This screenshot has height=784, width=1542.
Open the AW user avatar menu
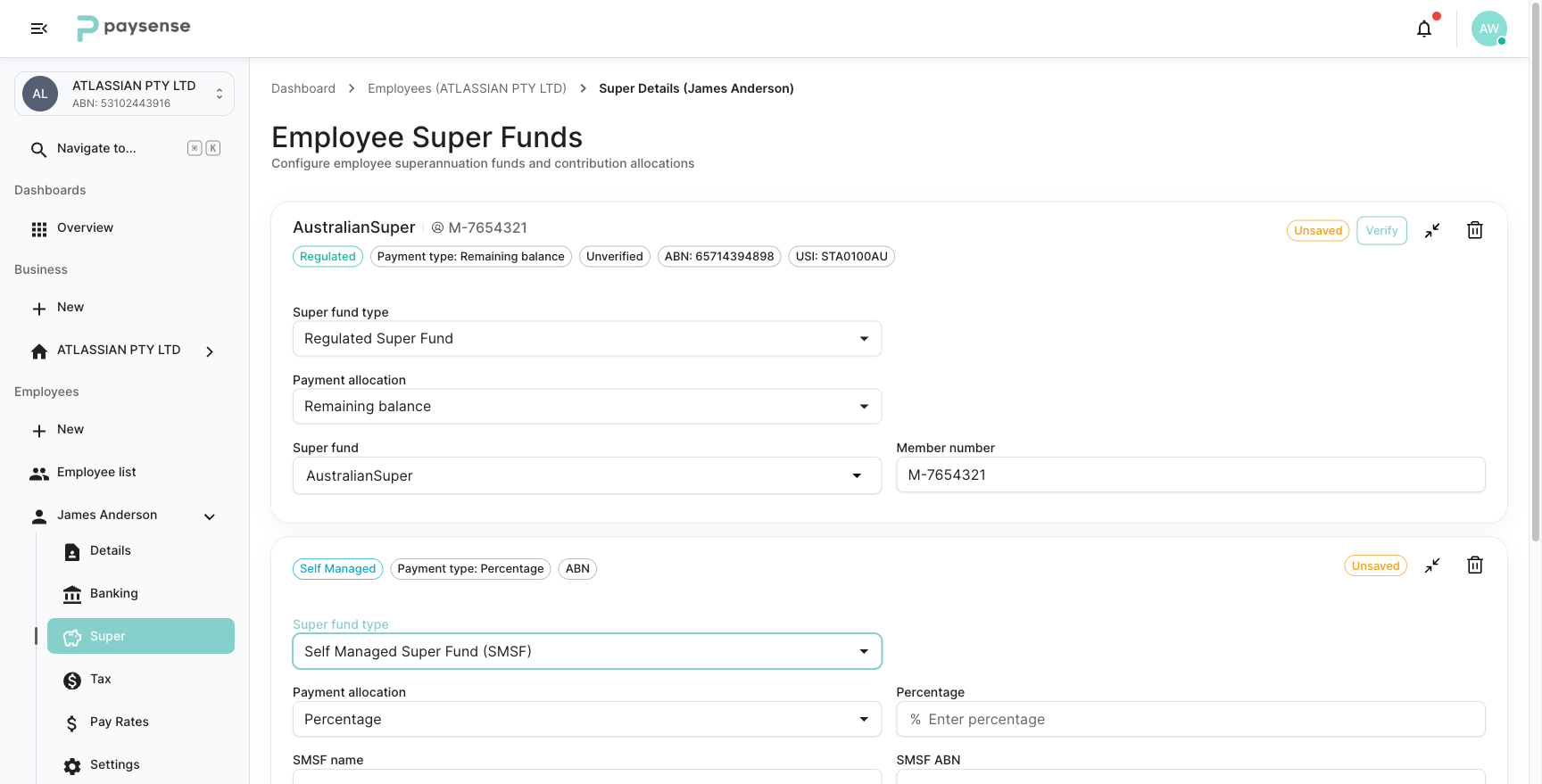coord(1488,29)
